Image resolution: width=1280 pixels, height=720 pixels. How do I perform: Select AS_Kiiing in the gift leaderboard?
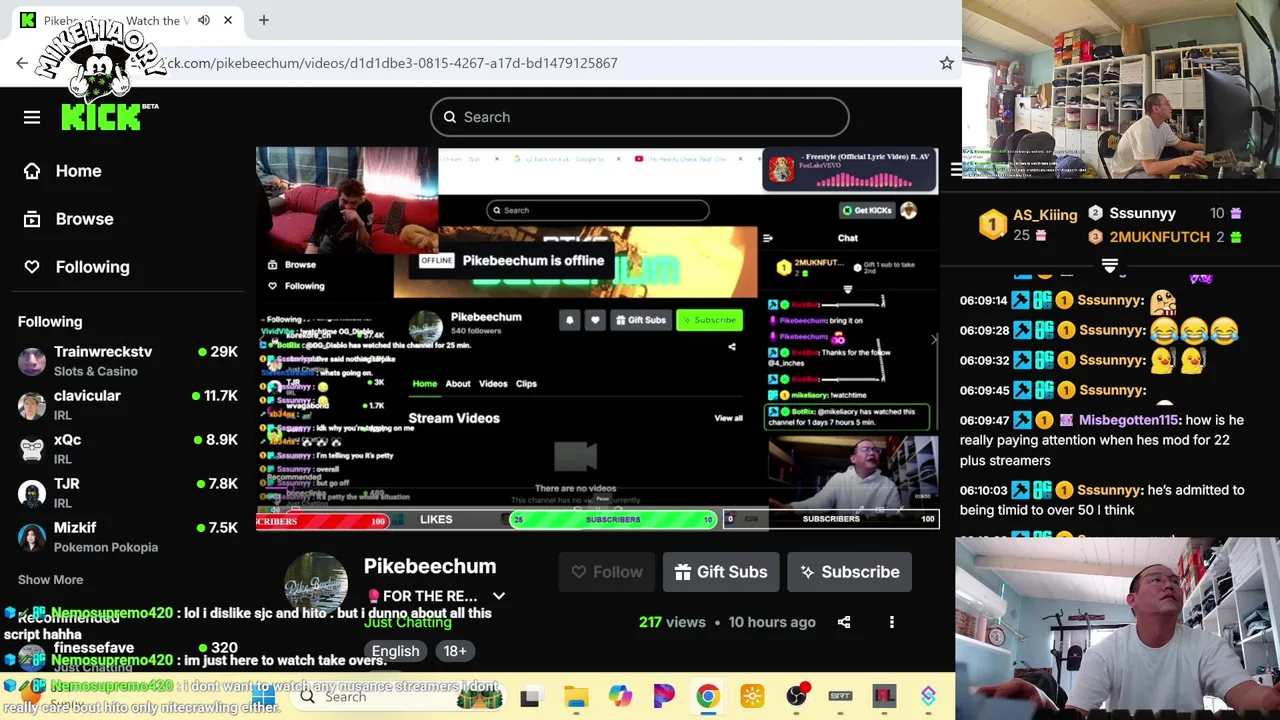[1045, 215]
